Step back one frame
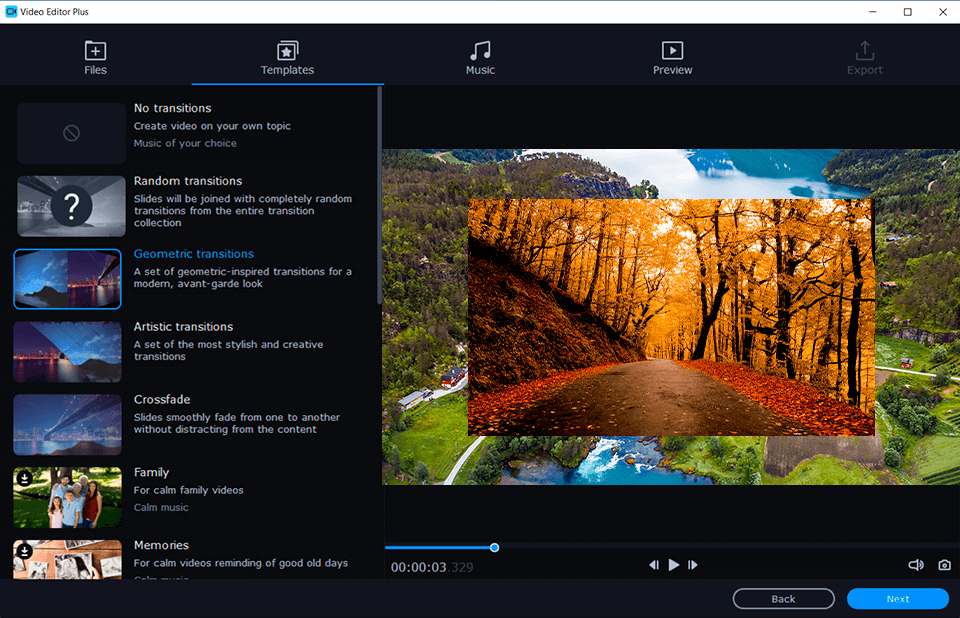 653,564
